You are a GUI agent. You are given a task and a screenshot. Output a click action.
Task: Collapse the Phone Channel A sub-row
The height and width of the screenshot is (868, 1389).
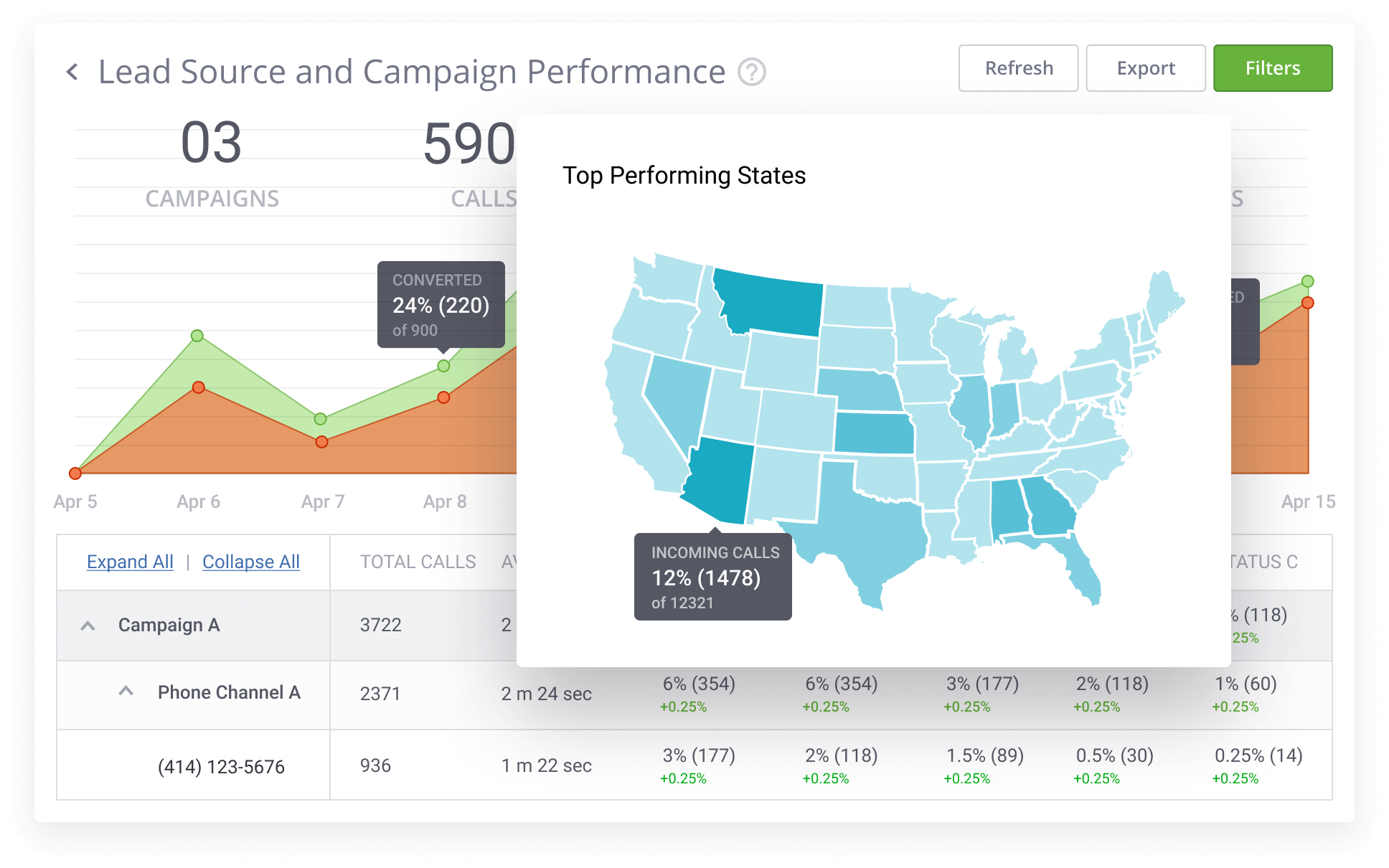(126, 690)
